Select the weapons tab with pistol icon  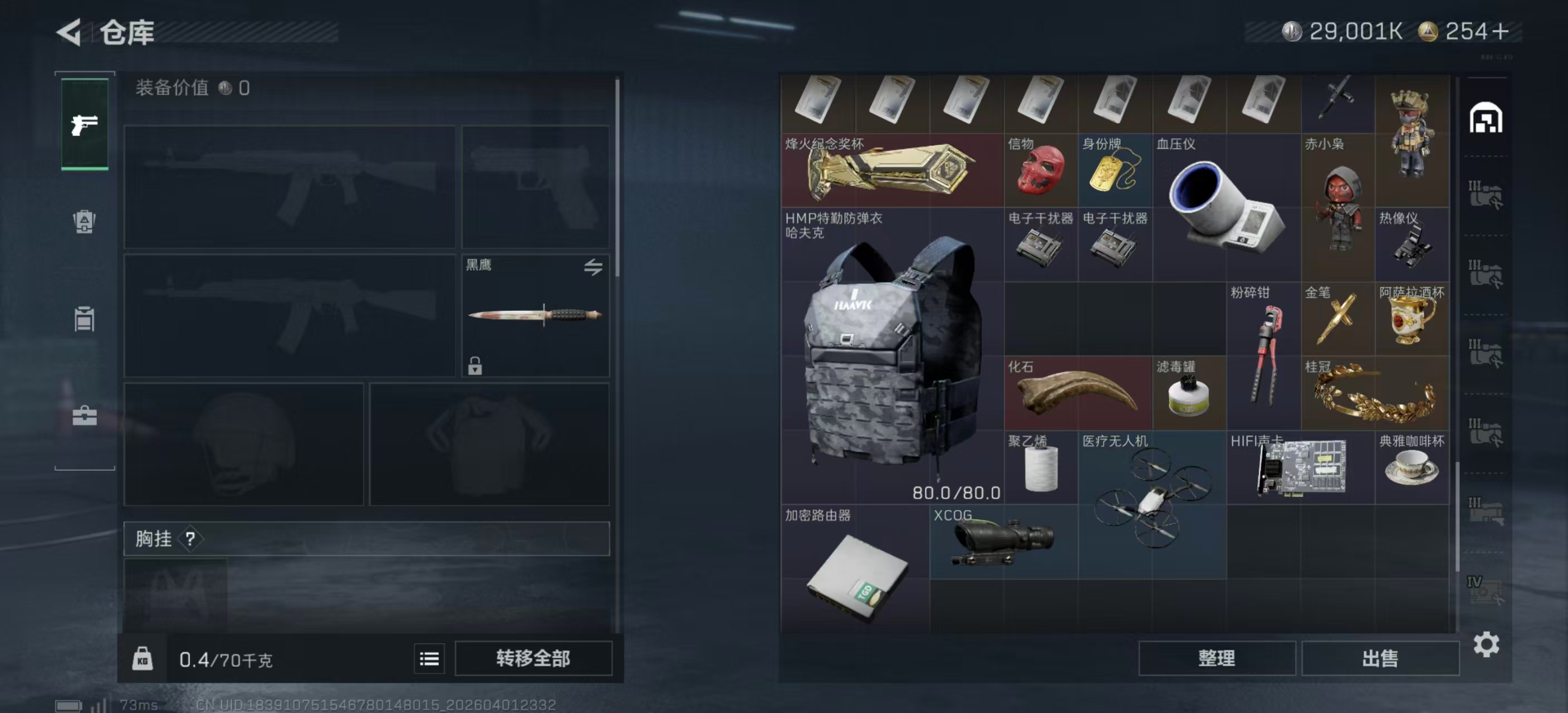point(85,124)
